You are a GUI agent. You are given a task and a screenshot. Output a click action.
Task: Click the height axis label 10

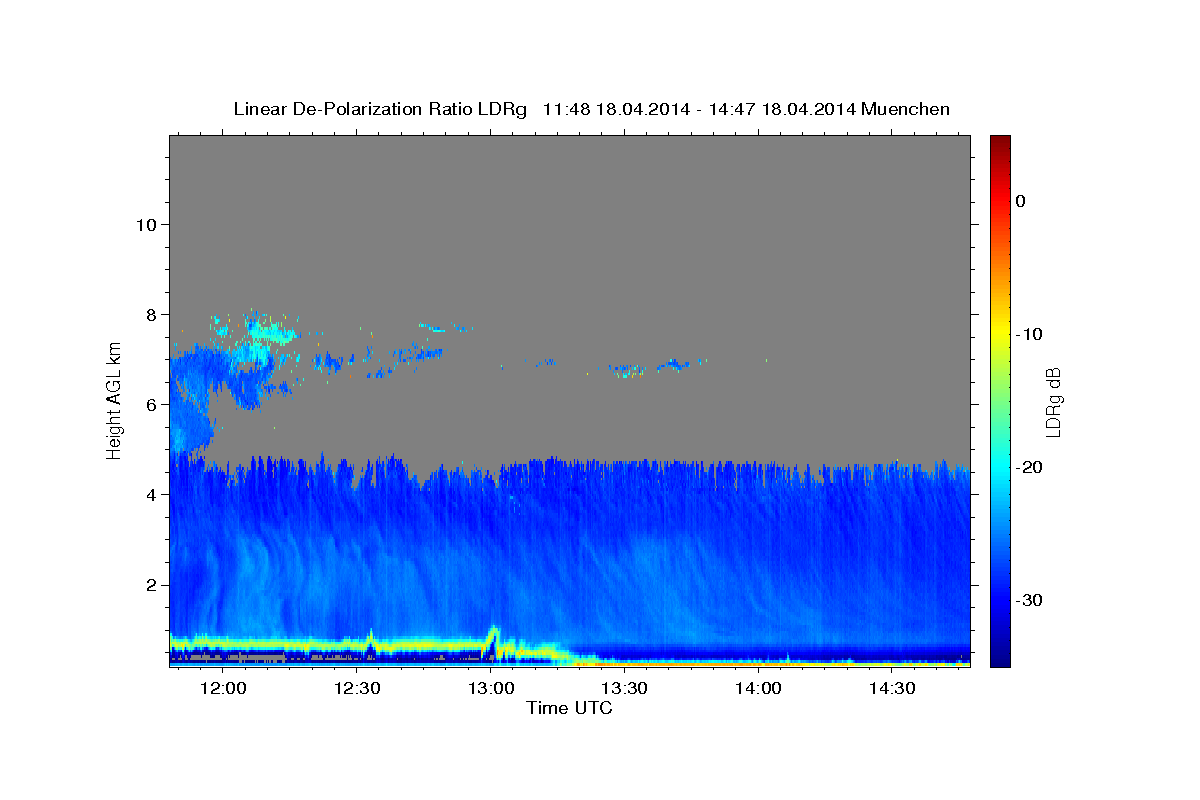(x=145, y=224)
